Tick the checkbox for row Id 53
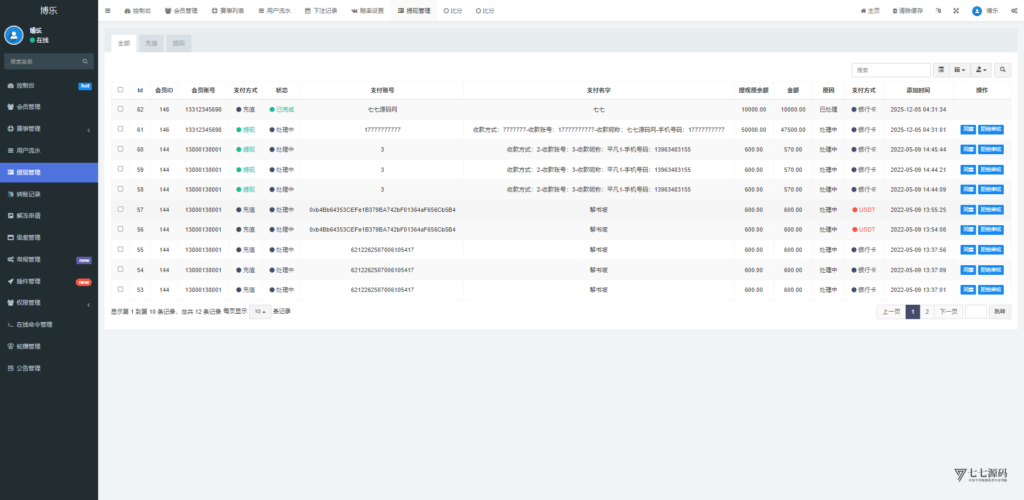The width and height of the screenshot is (1024, 500). tap(120, 289)
